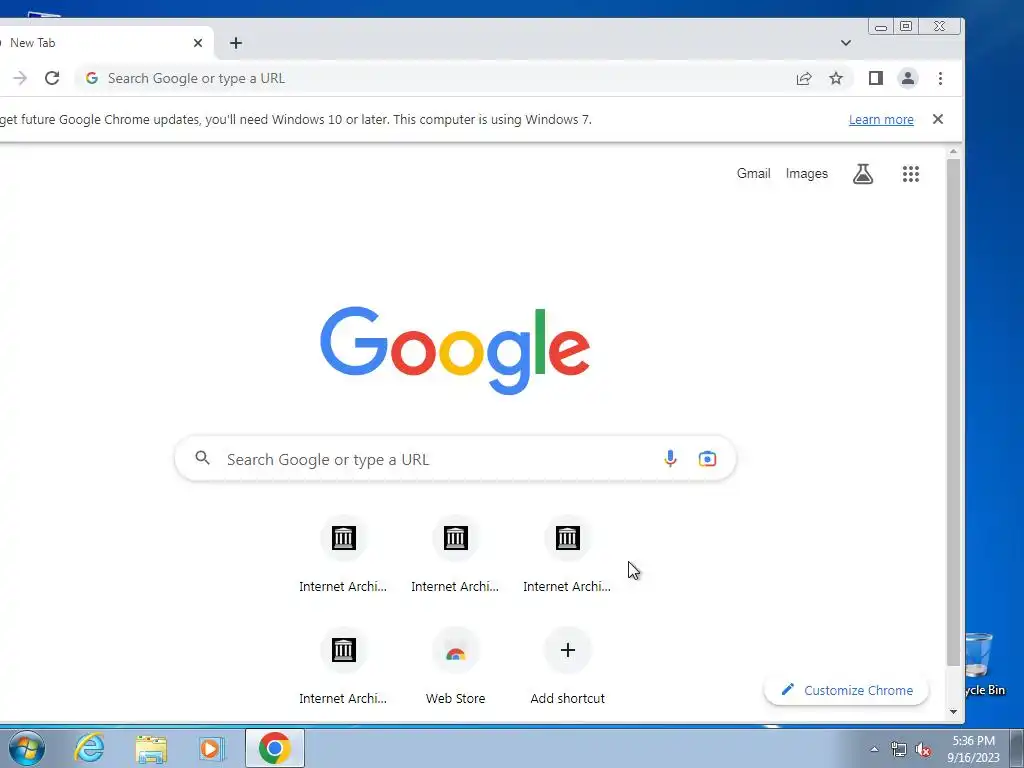
Task: Open the Google apps grid
Action: (911, 174)
